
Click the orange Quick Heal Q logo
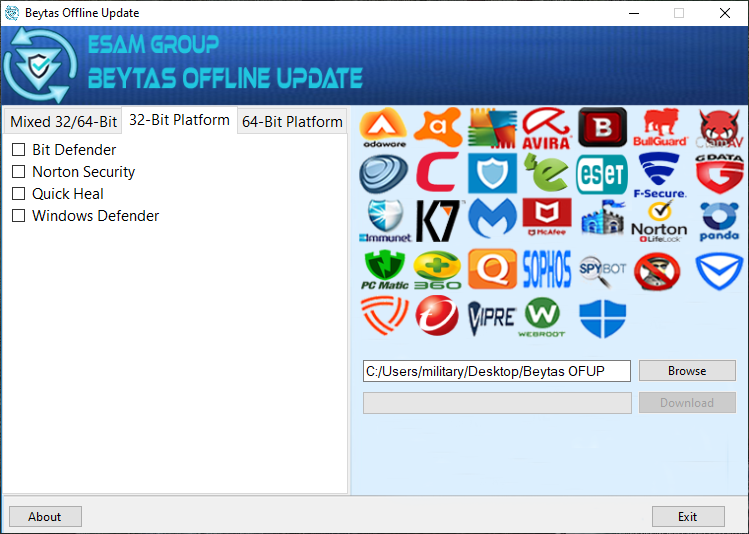[492, 269]
